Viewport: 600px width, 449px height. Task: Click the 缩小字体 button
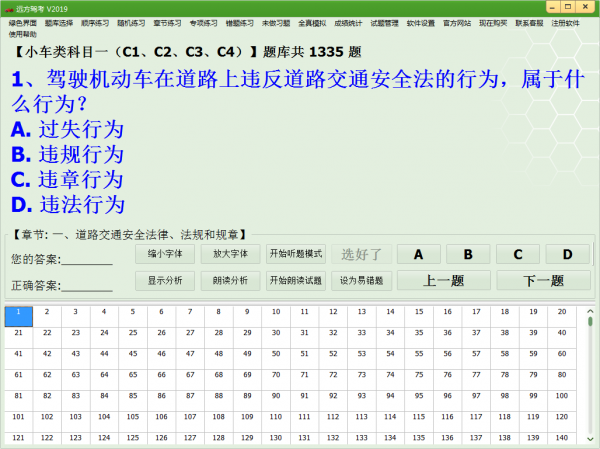tap(165, 254)
